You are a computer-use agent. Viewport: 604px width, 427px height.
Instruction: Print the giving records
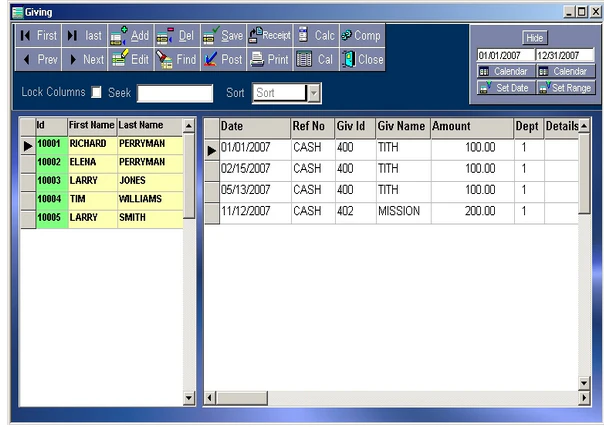coord(270,59)
